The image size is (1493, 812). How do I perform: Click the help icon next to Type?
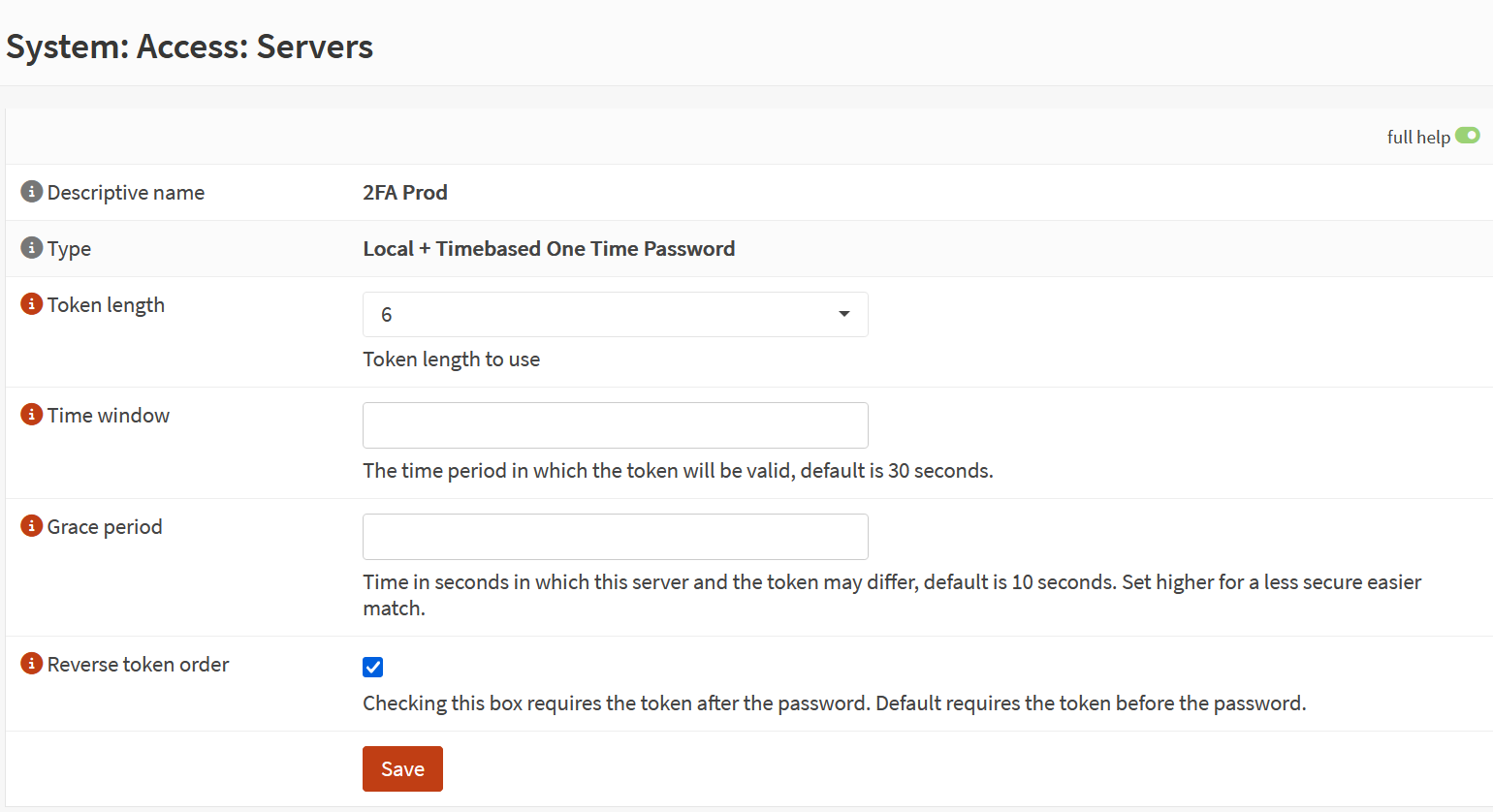tap(31, 248)
